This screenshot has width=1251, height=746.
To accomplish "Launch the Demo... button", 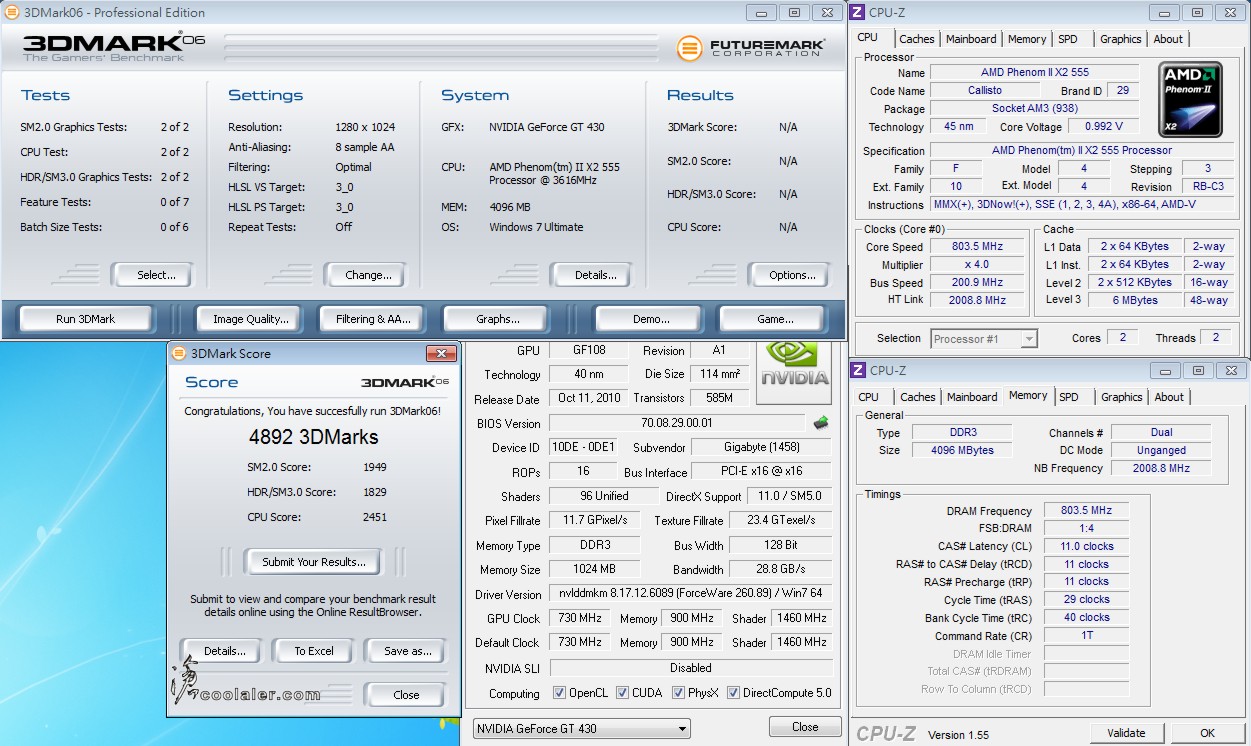I will click(x=651, y=319).
